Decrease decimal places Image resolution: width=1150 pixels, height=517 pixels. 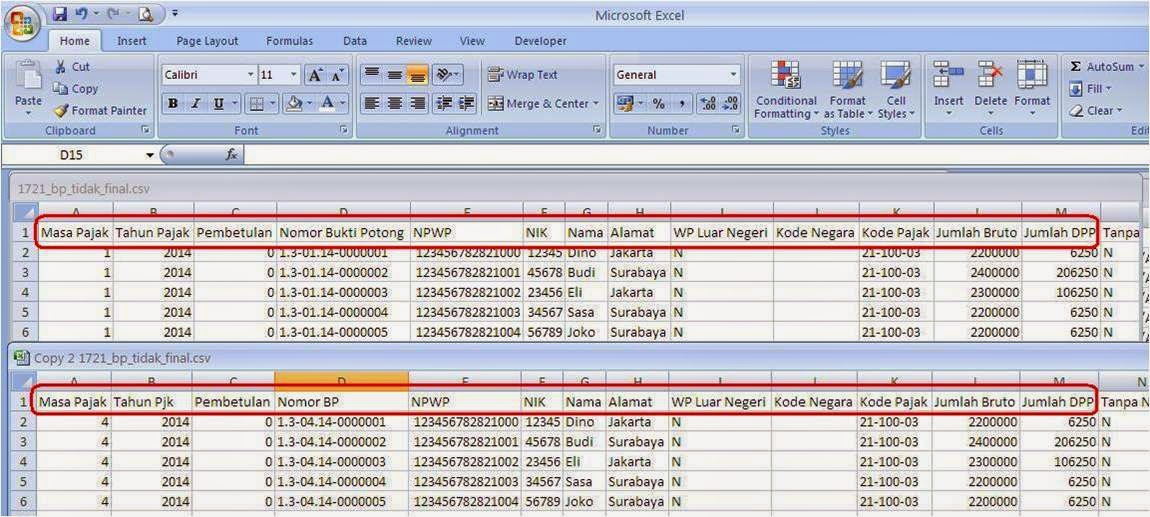point(730,104)
